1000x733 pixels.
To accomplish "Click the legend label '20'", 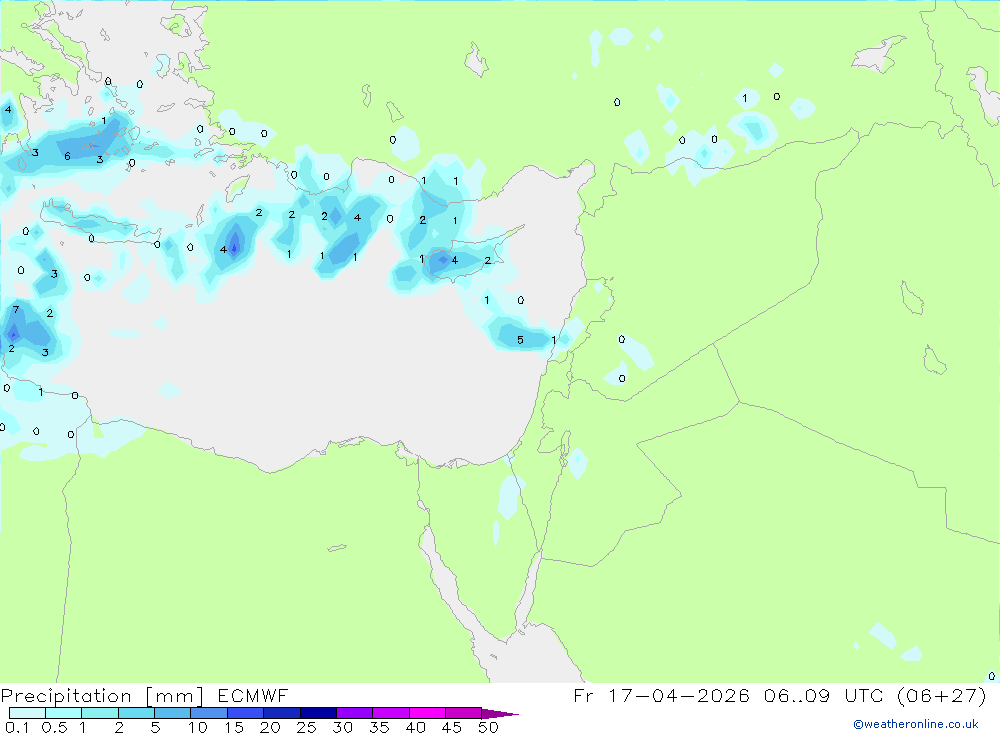I will [x=270, y=727].
